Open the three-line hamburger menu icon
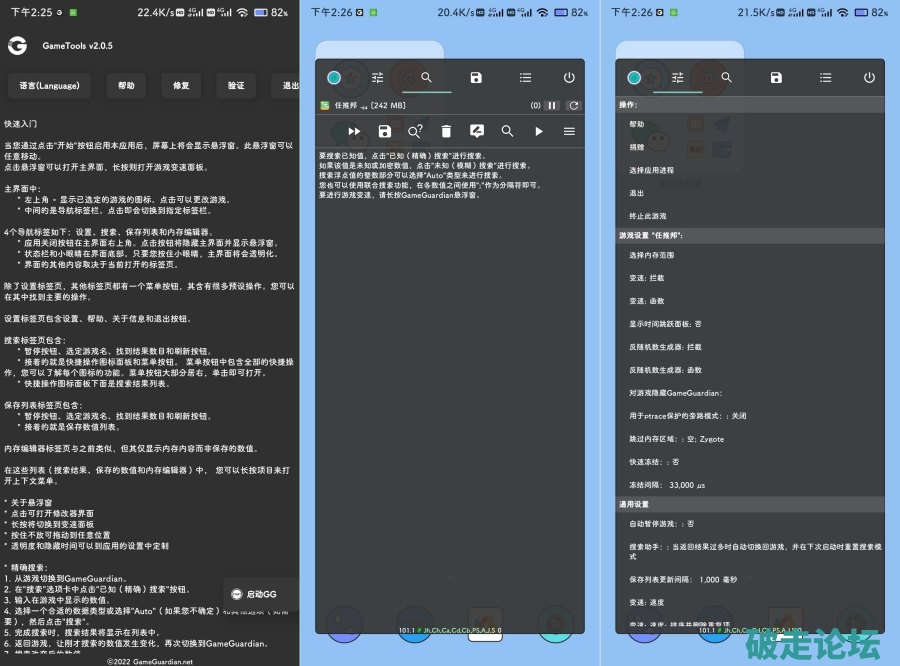 click(x=569, y=131)
